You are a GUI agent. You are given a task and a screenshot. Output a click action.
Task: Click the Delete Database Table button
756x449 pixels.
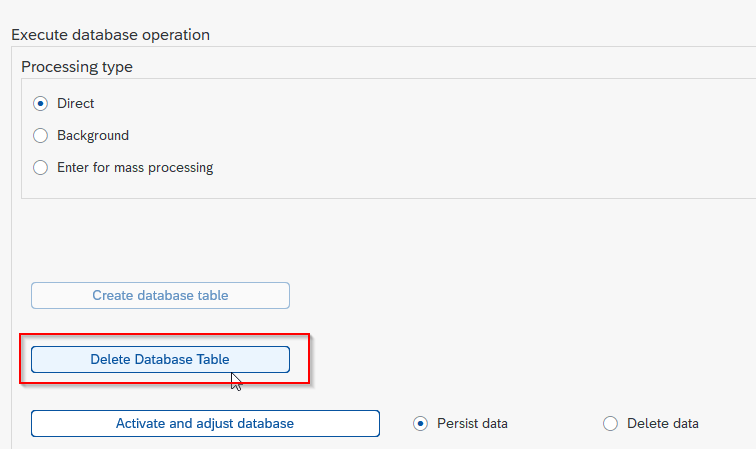point(160,359)
